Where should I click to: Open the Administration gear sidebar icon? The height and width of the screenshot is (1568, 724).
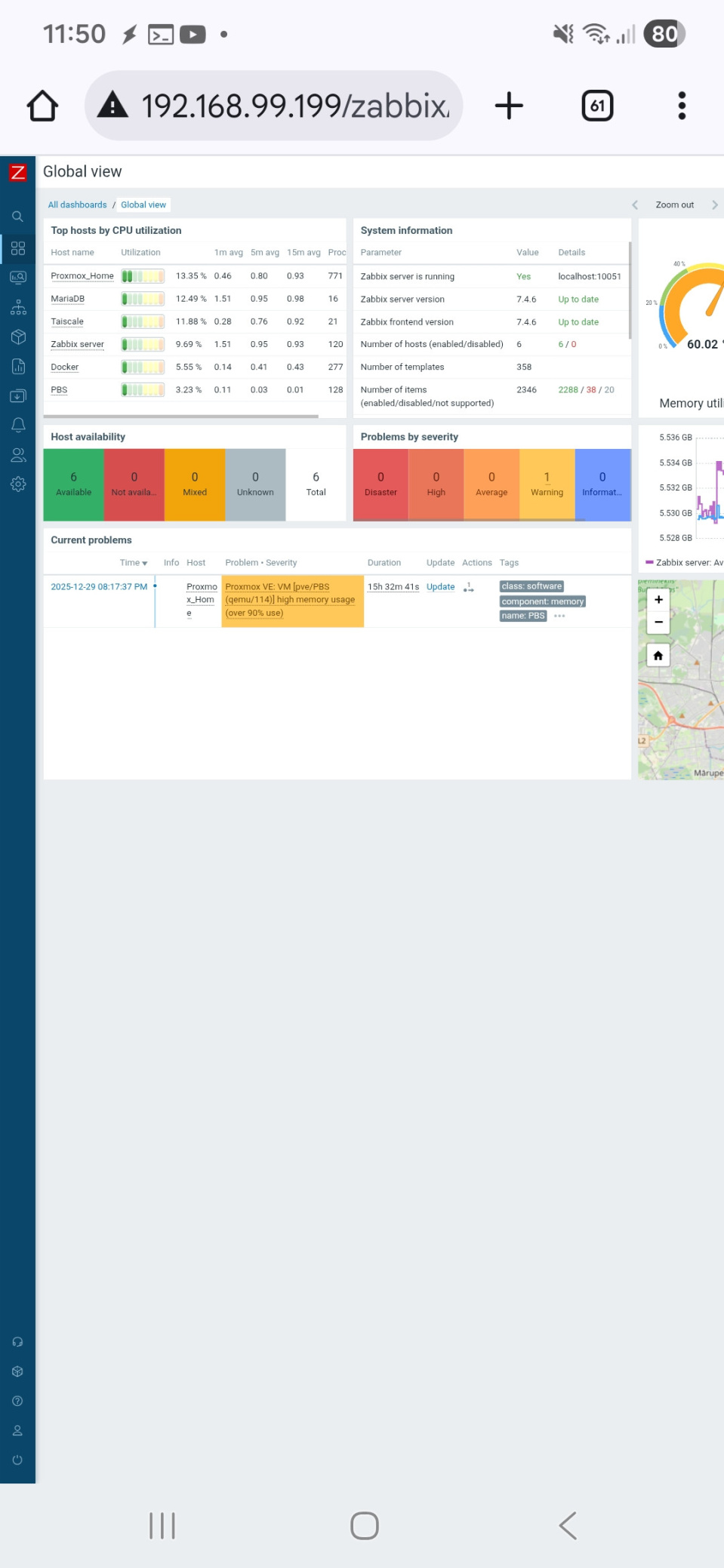(18, 484)
